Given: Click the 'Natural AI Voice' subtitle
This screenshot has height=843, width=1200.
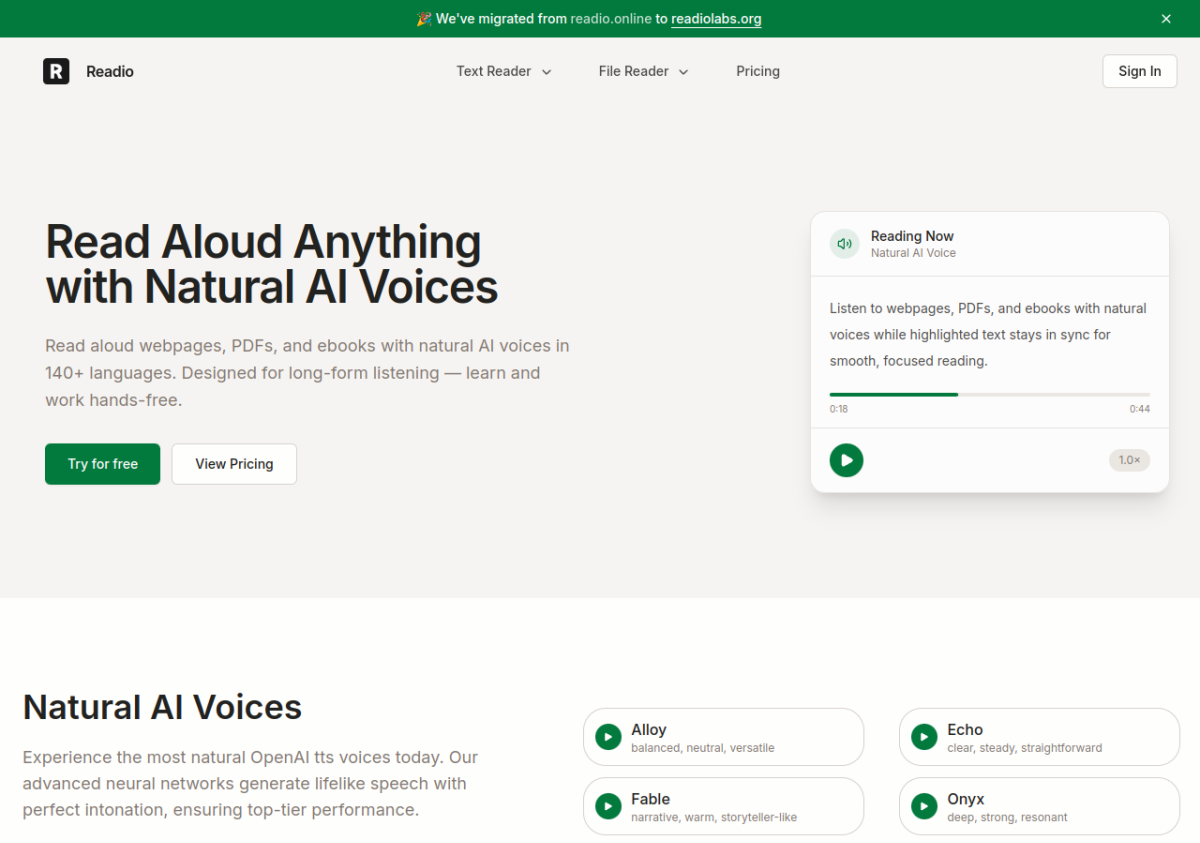Looking at the screenshot, I should (x=913, y=253).
